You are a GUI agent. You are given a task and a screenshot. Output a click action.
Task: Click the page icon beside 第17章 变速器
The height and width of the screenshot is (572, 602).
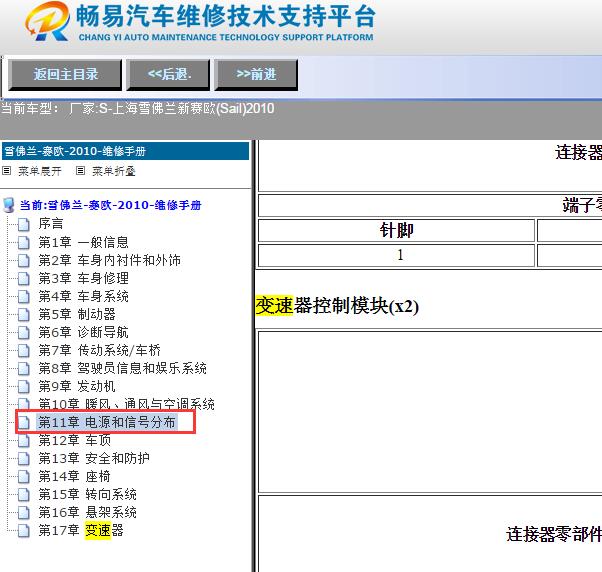24,531
